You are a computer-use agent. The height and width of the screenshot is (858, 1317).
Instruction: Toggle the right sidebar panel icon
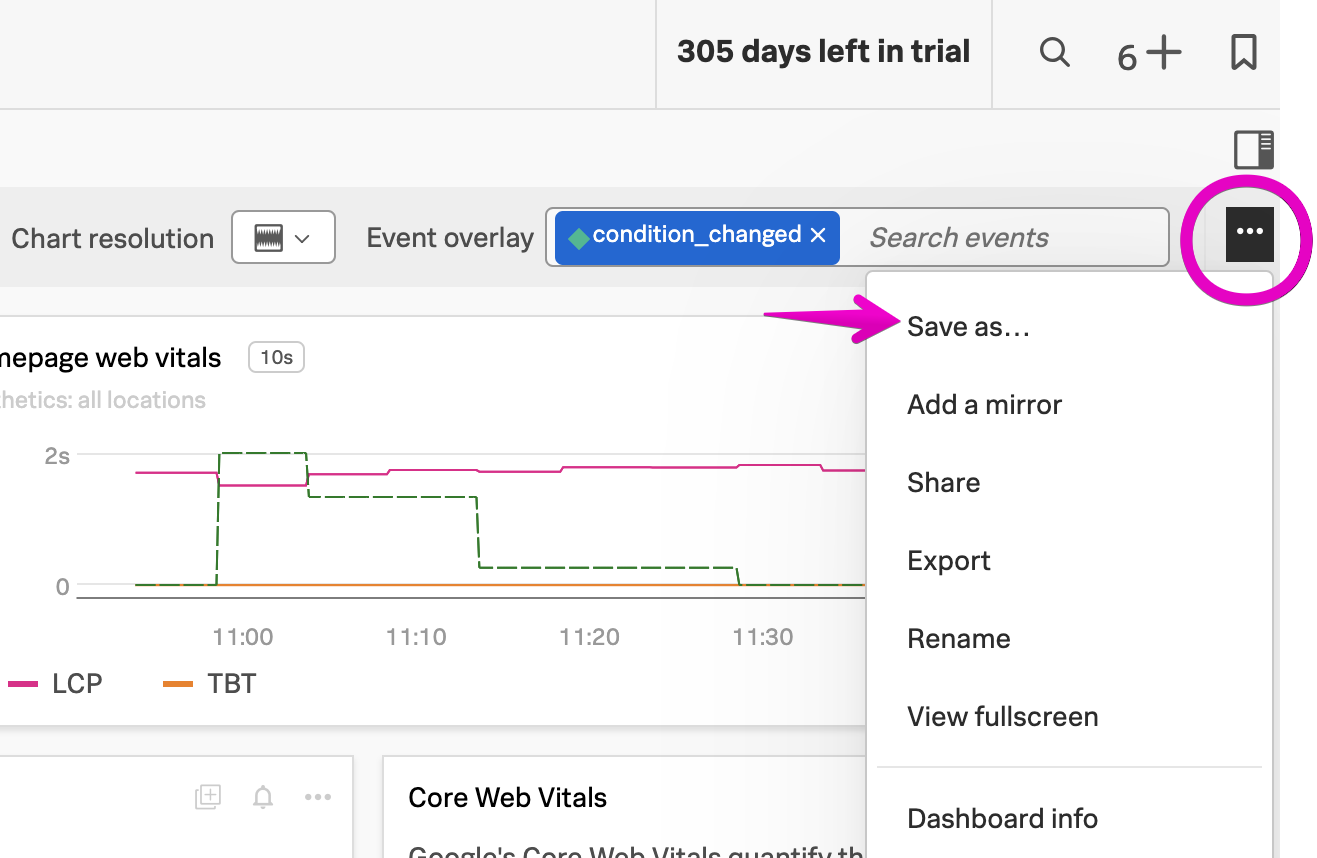1253,149
